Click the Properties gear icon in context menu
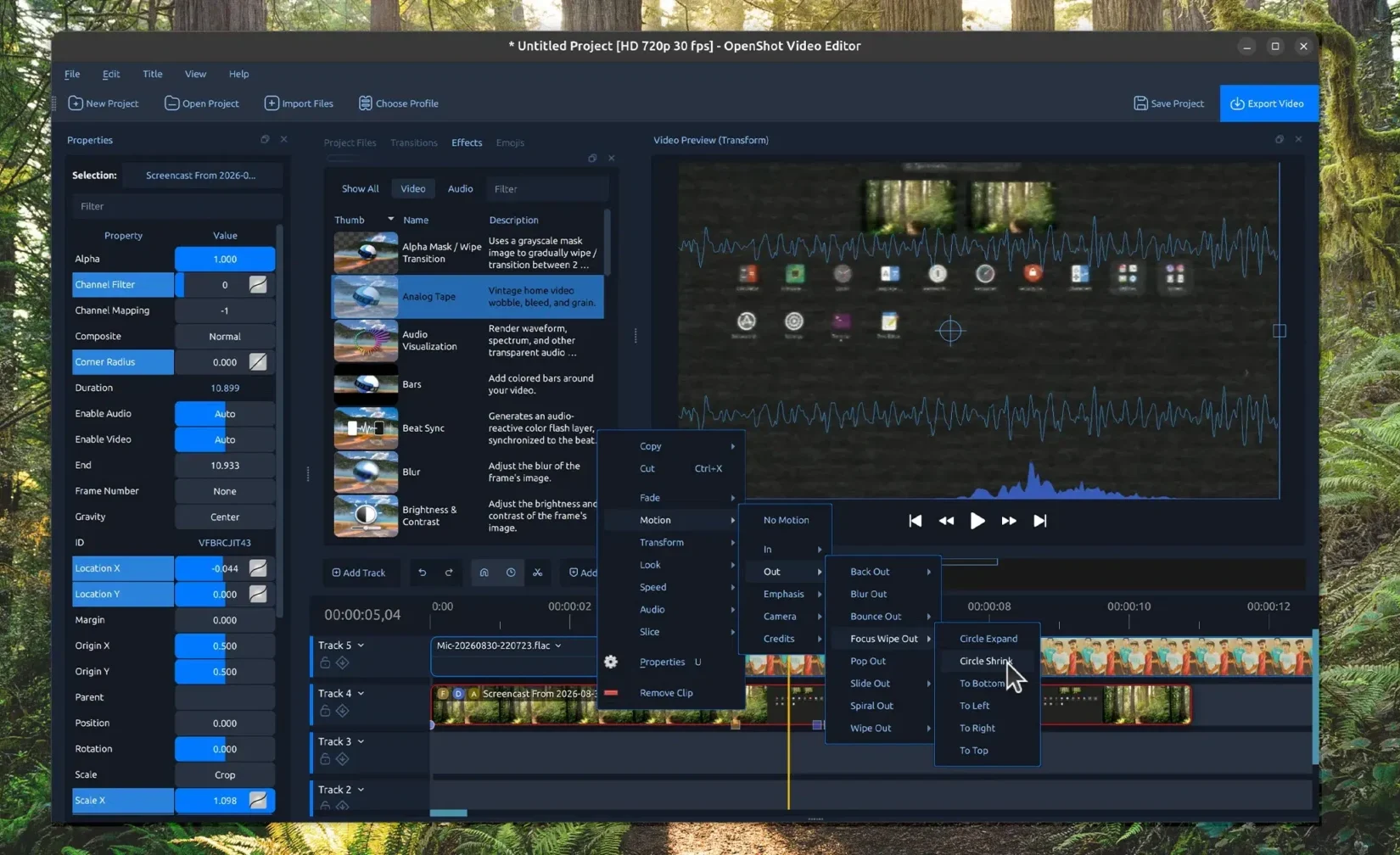1400x855 pixels. (611, 662)
